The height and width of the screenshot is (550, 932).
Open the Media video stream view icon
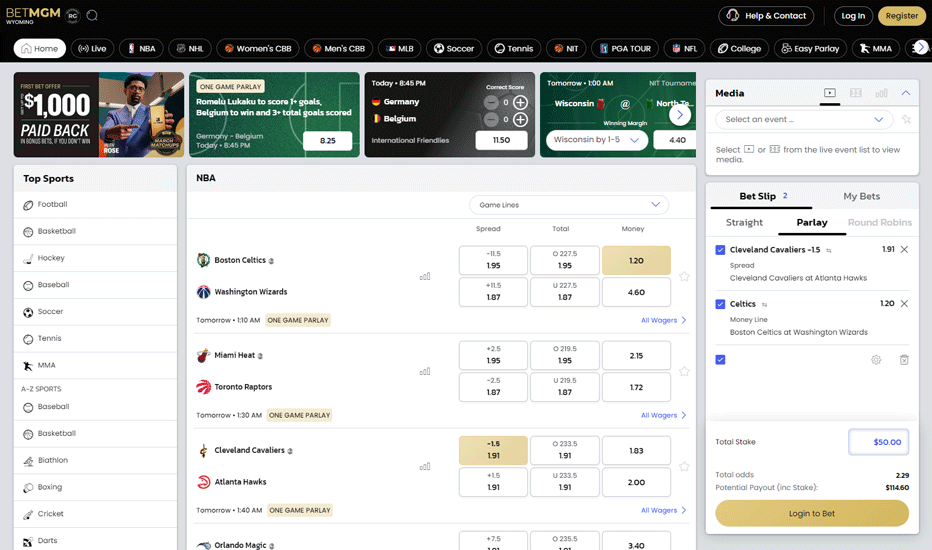tap(830, 93)
